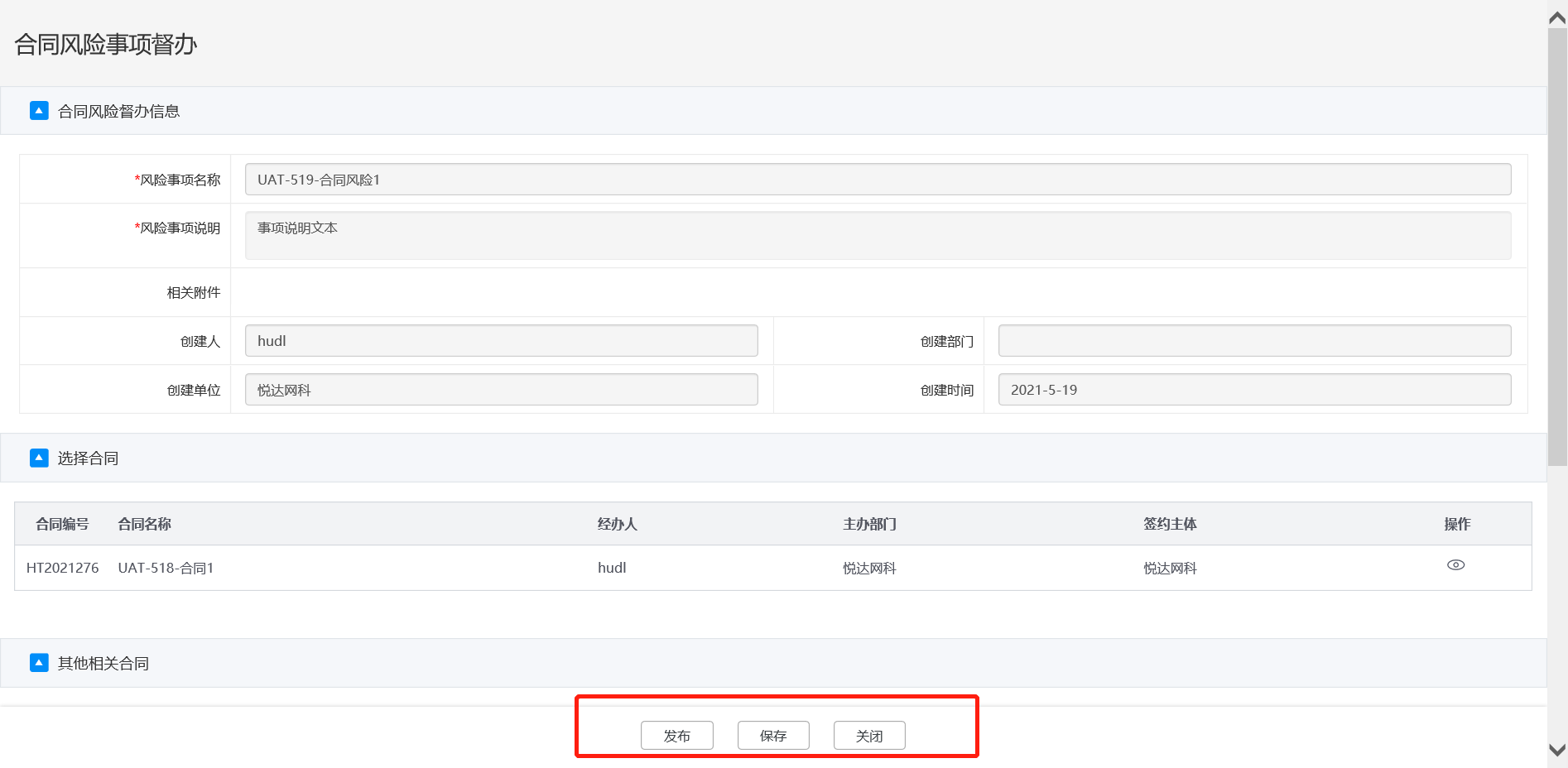Click the empty 创建部门 field

click(x=1254, y=341)
